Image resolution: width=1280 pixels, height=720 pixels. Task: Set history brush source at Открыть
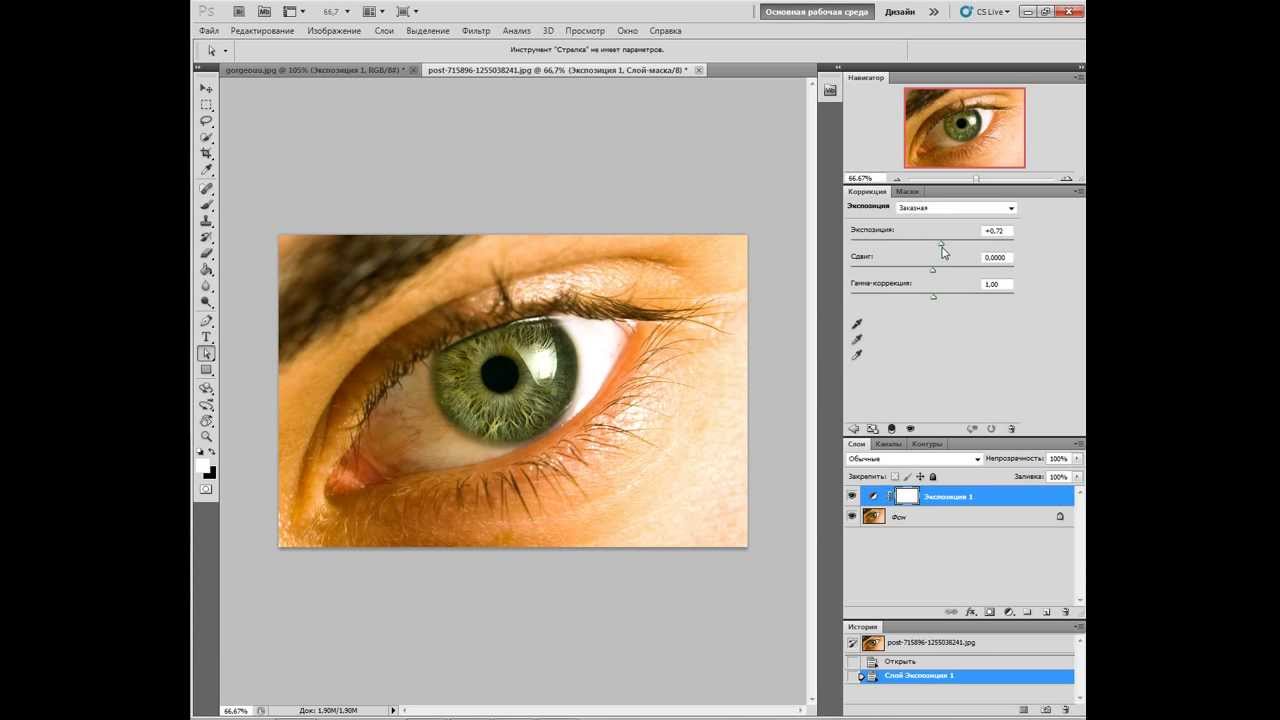tap(853, 662)
